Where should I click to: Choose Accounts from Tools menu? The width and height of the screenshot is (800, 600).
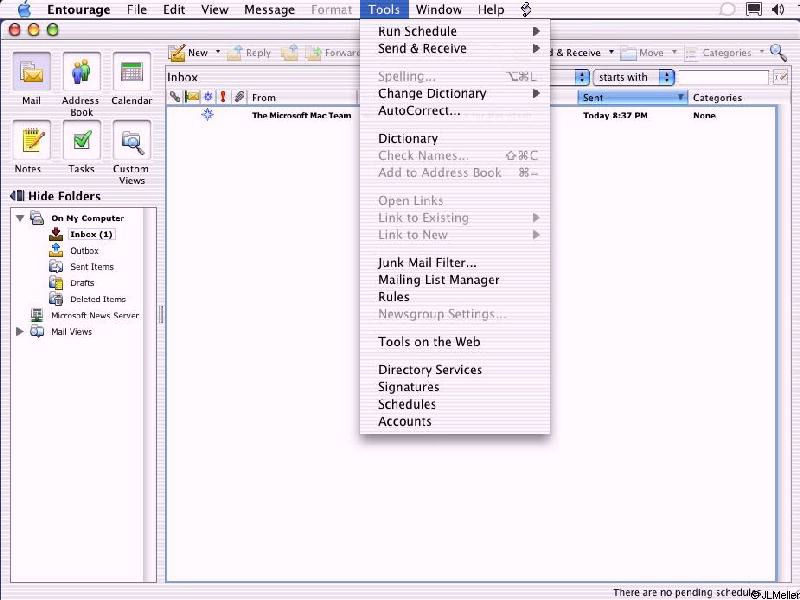[x=455, y=421]
